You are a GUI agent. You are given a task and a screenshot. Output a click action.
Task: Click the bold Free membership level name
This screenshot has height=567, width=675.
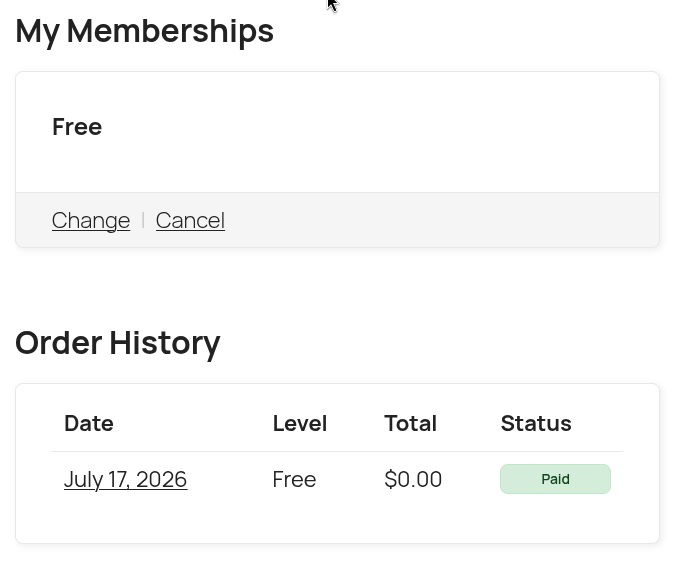[x=77, y=127]
